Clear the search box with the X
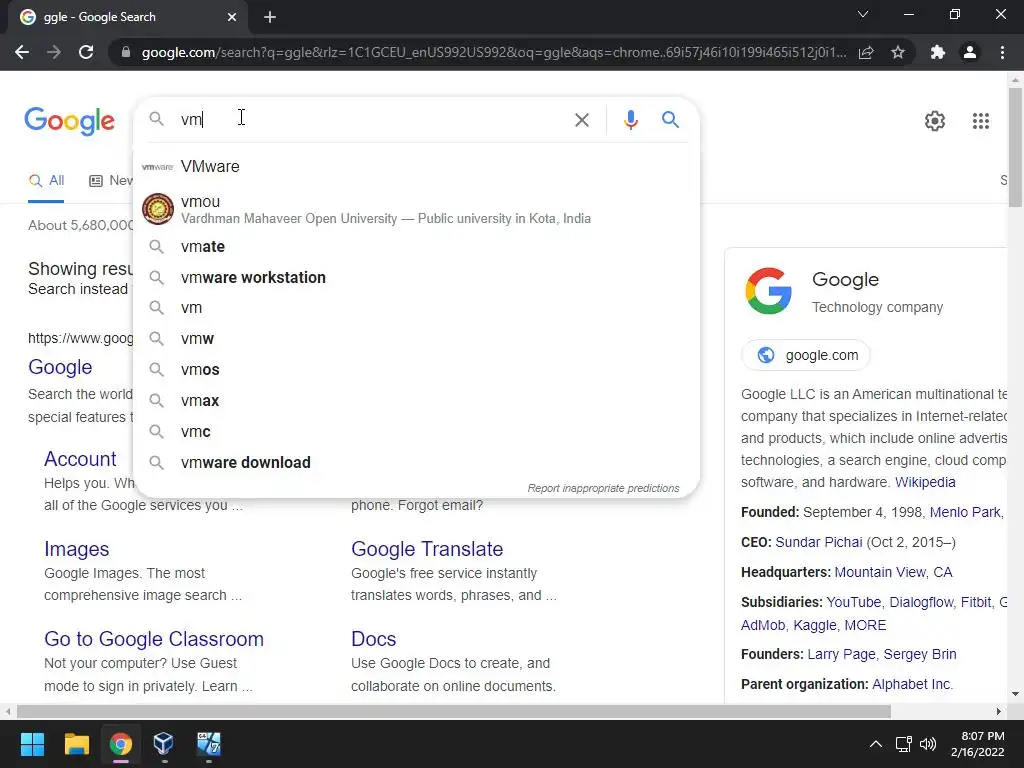Viewport: 1024px width, 768px height. tap(582, 120)
